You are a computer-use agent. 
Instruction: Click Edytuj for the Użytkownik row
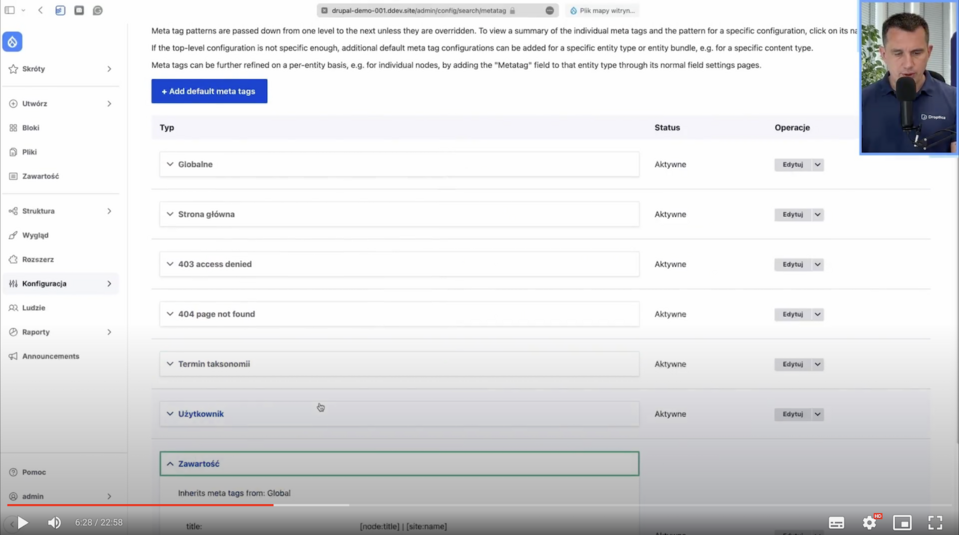pos(793,414)
